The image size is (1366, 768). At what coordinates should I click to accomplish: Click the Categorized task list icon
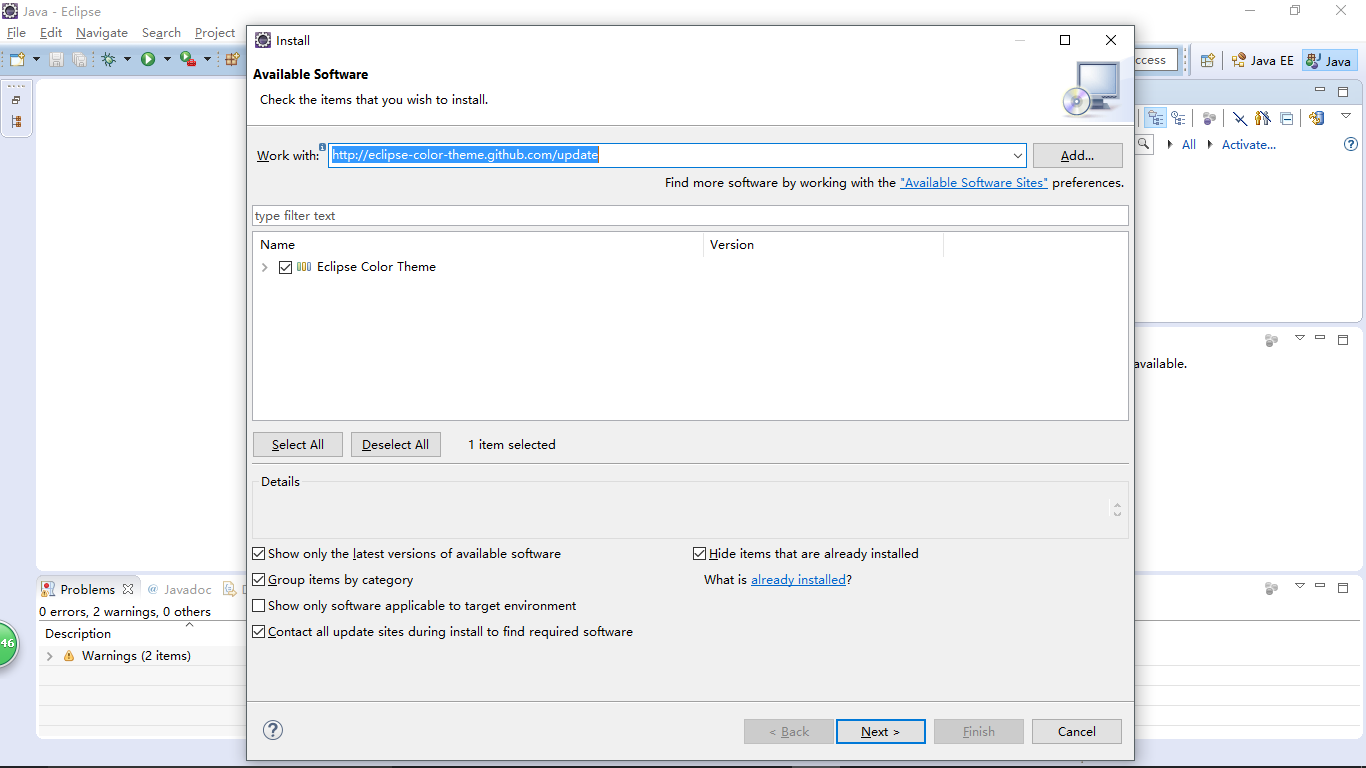[x=1156, y=118]
